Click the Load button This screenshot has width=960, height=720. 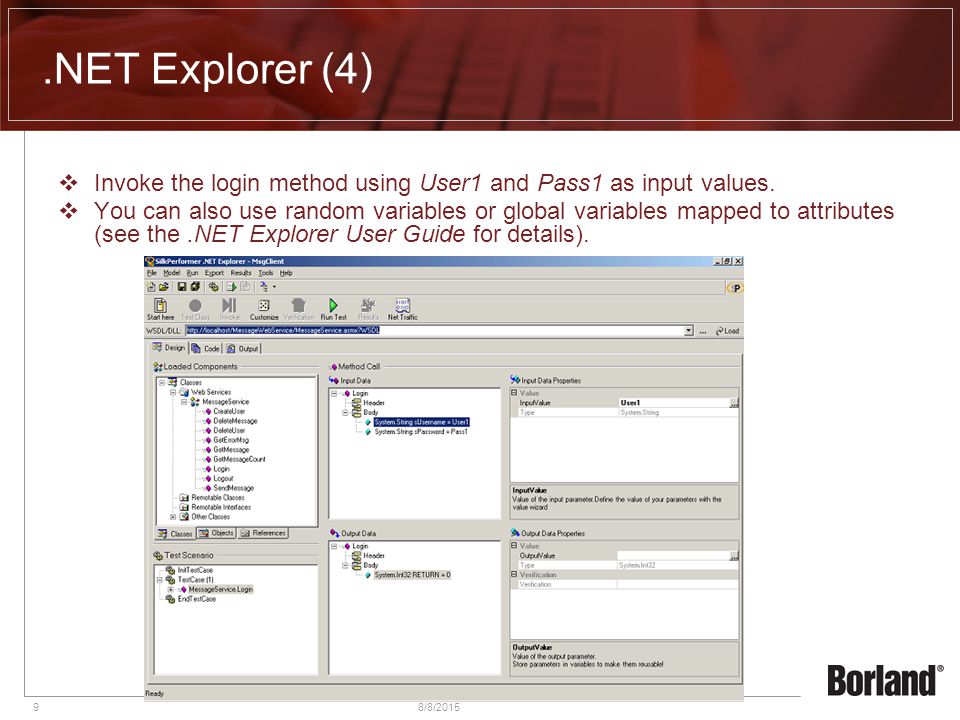727,331
